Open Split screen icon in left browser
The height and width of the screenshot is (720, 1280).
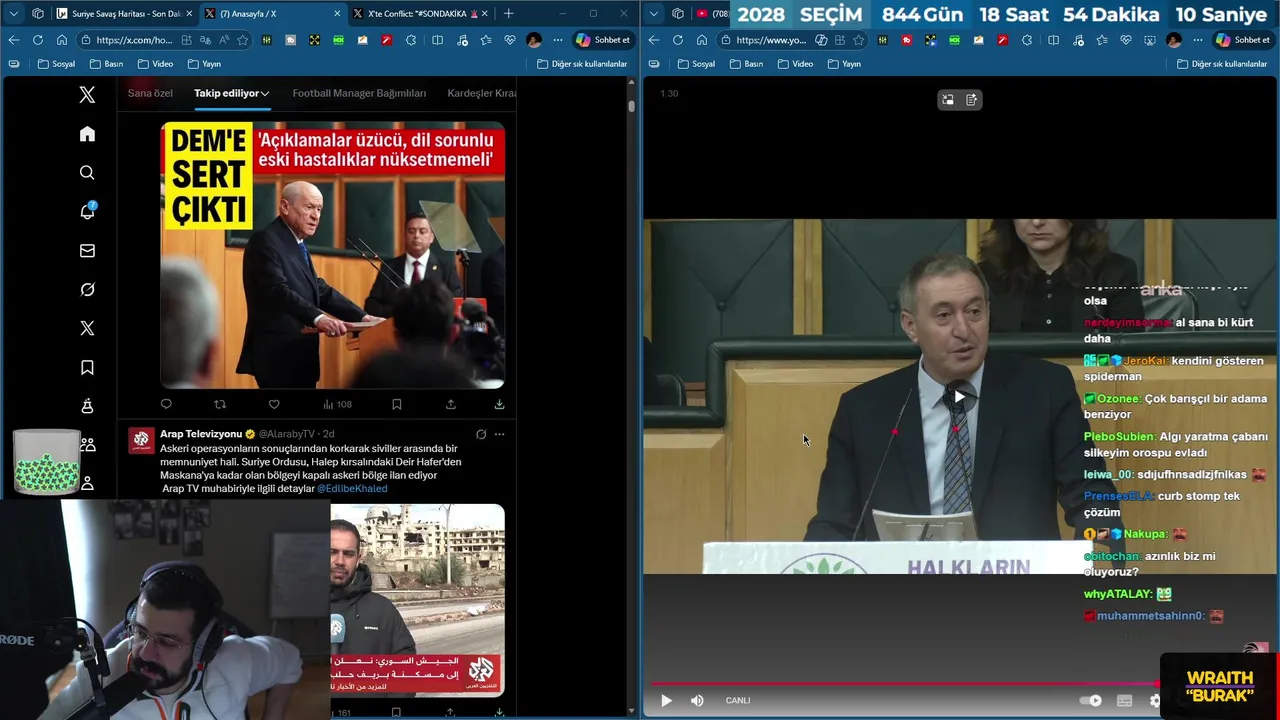(x=437, y=40)
